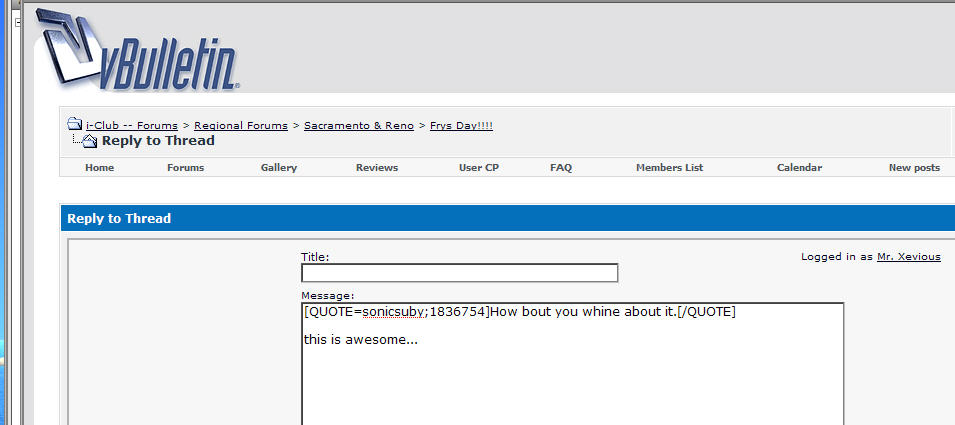Screen dimensions: 955x425
Task: Open the Mr. Xevious profile link
Action: tap(908, 257)
